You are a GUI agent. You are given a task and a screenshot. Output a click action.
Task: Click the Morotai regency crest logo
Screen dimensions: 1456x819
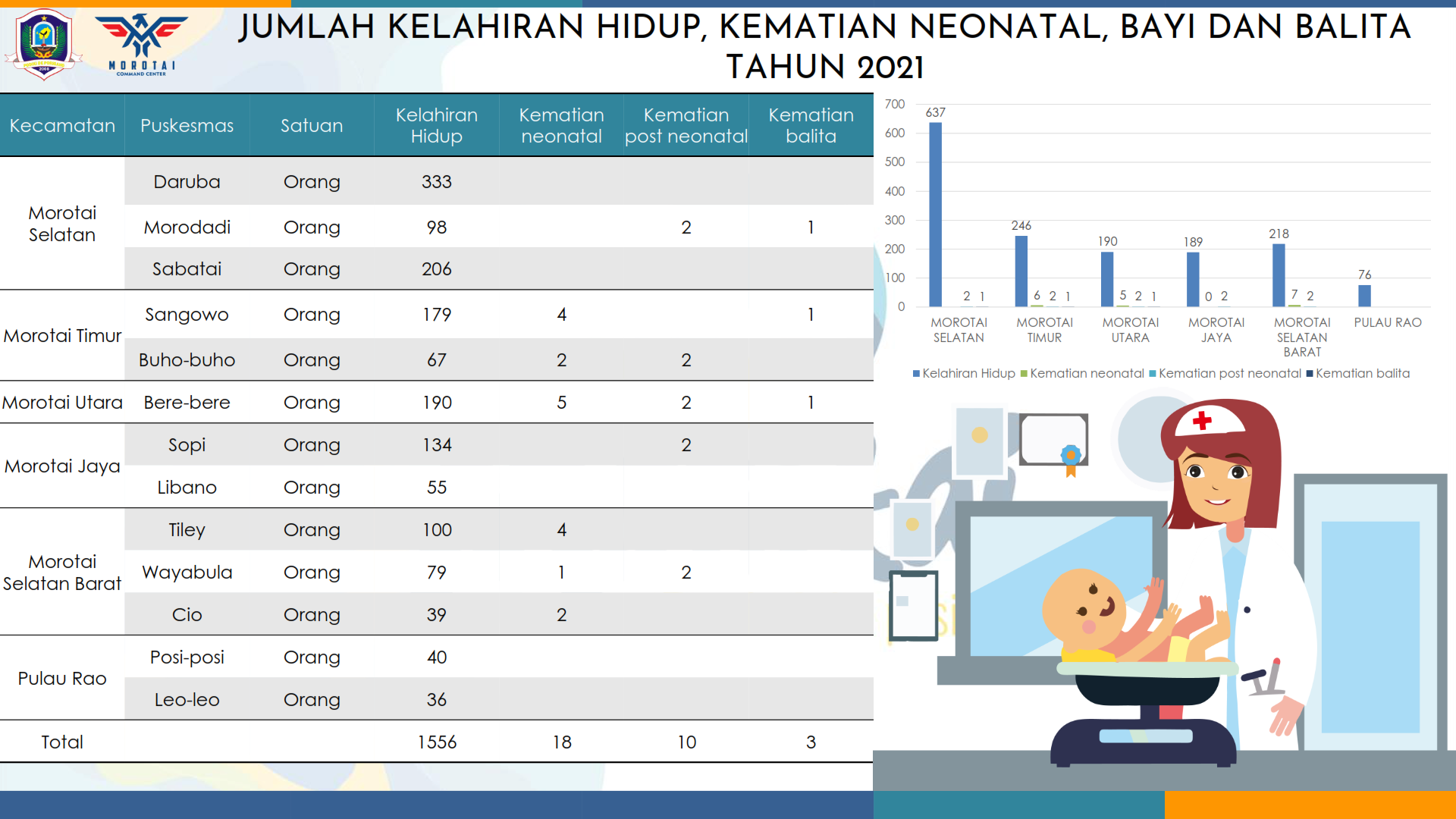pyautogui.click(x=43, y=44)
